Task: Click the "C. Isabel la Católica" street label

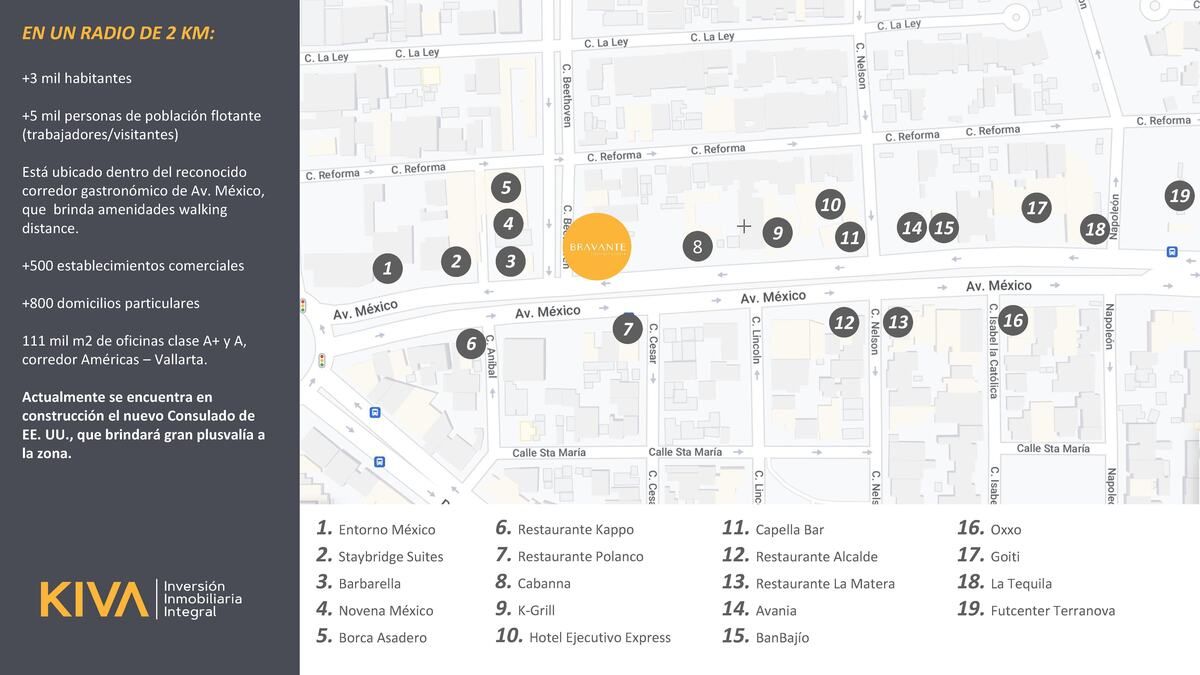Action: click(x=993, y=350)
